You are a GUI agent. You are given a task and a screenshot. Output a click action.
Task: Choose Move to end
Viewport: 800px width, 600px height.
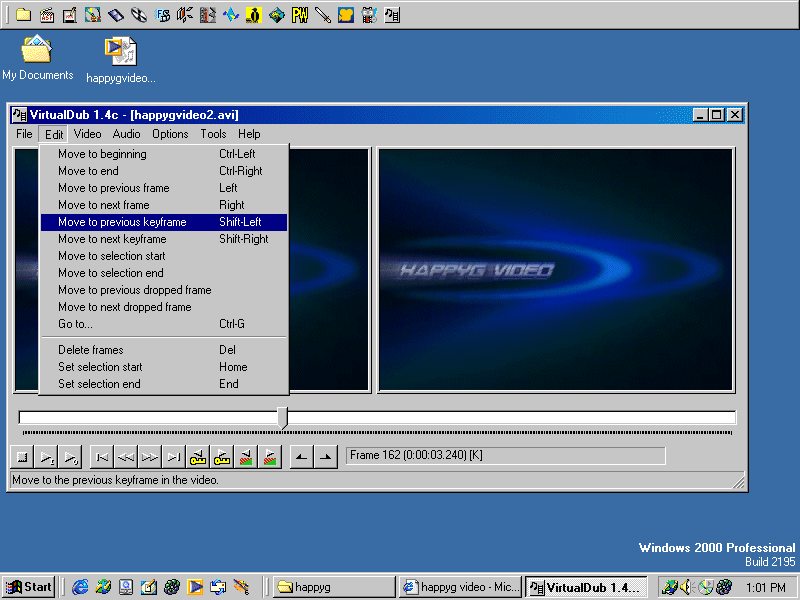coord(164,171)
